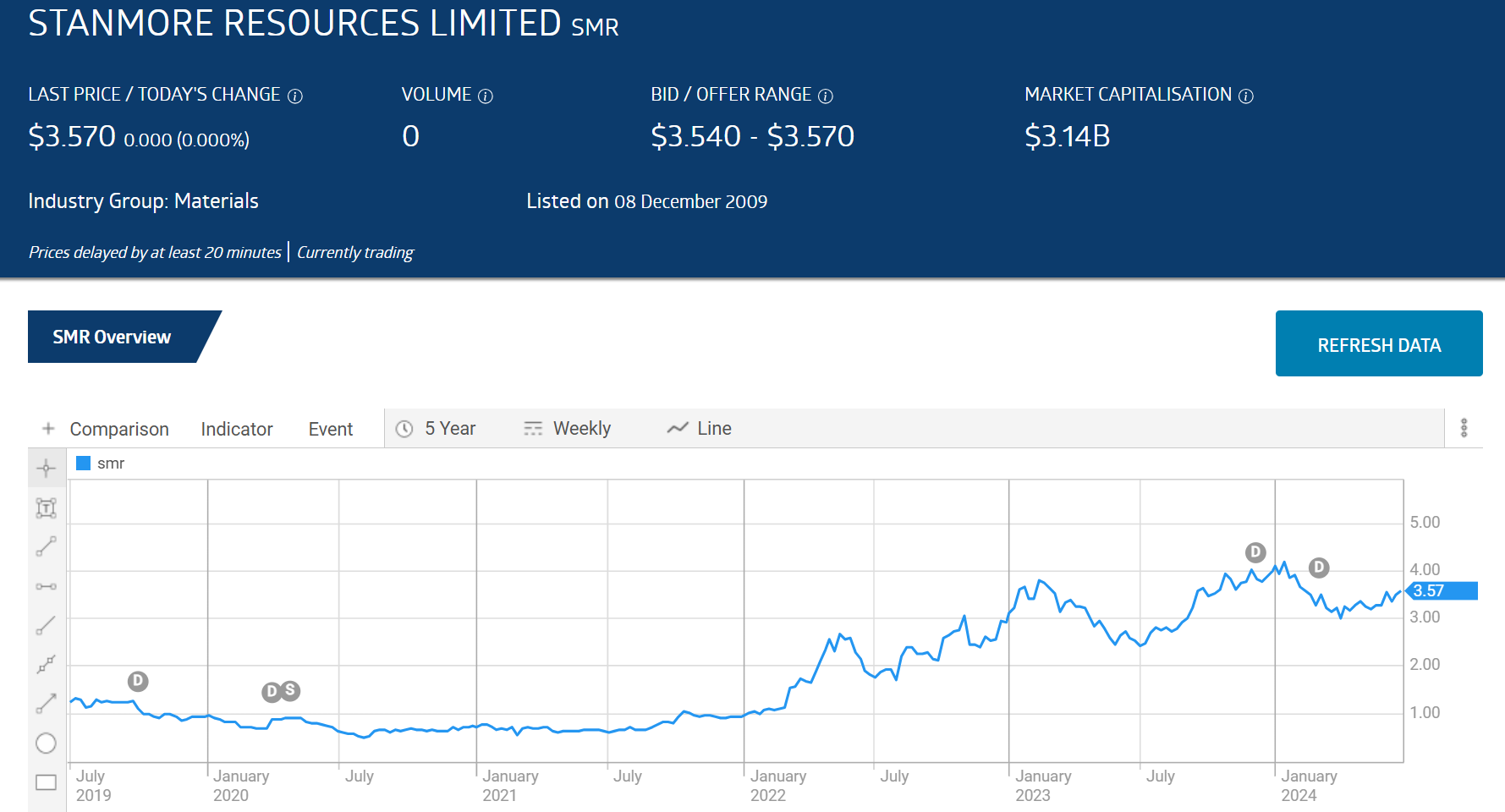The image size is (1505, 812).
Task: Click the January 2023 axis label
Action: (x=1043, y=786)
